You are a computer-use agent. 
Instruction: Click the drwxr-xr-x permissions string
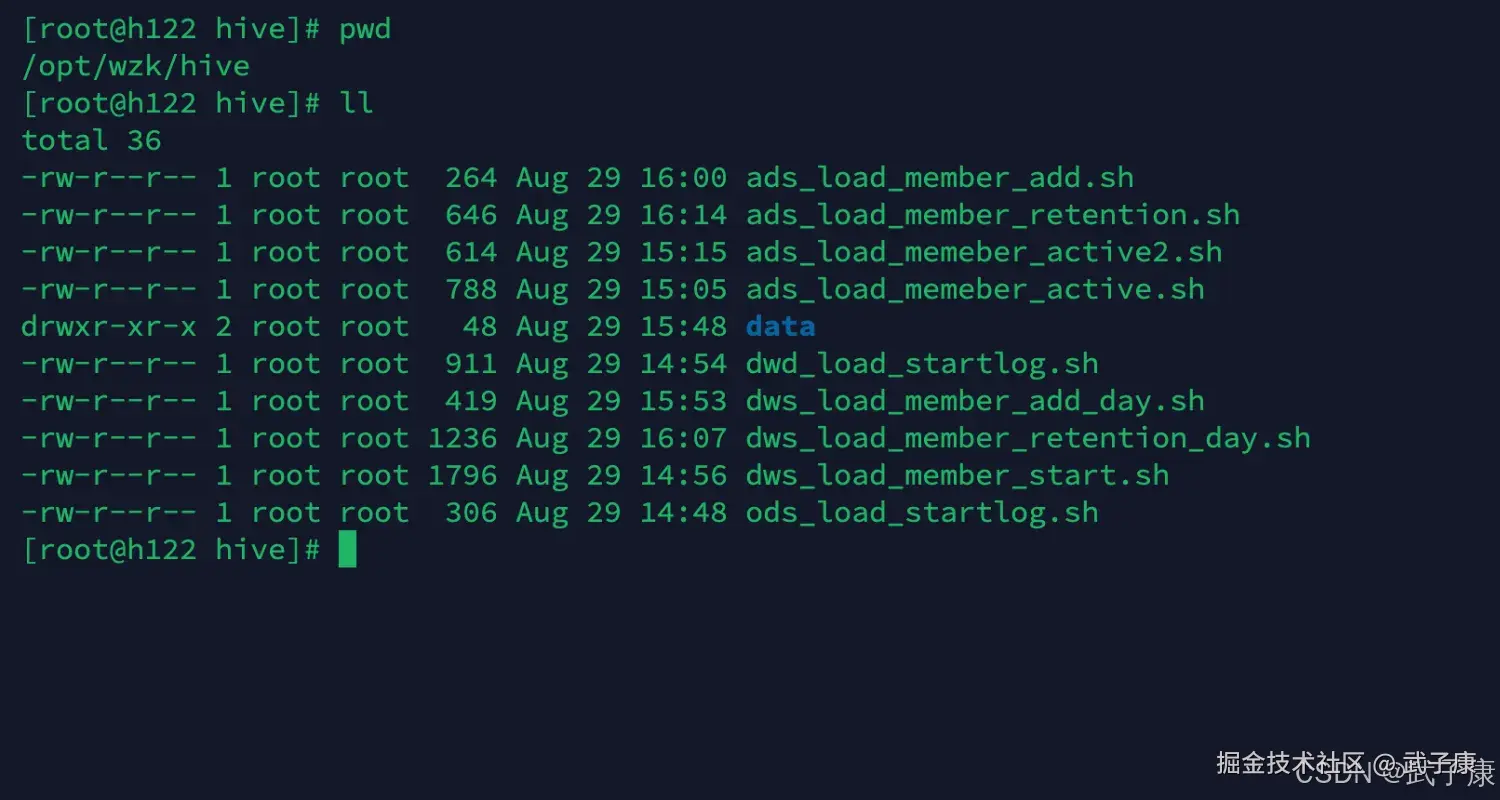click(x=109, y=327)
